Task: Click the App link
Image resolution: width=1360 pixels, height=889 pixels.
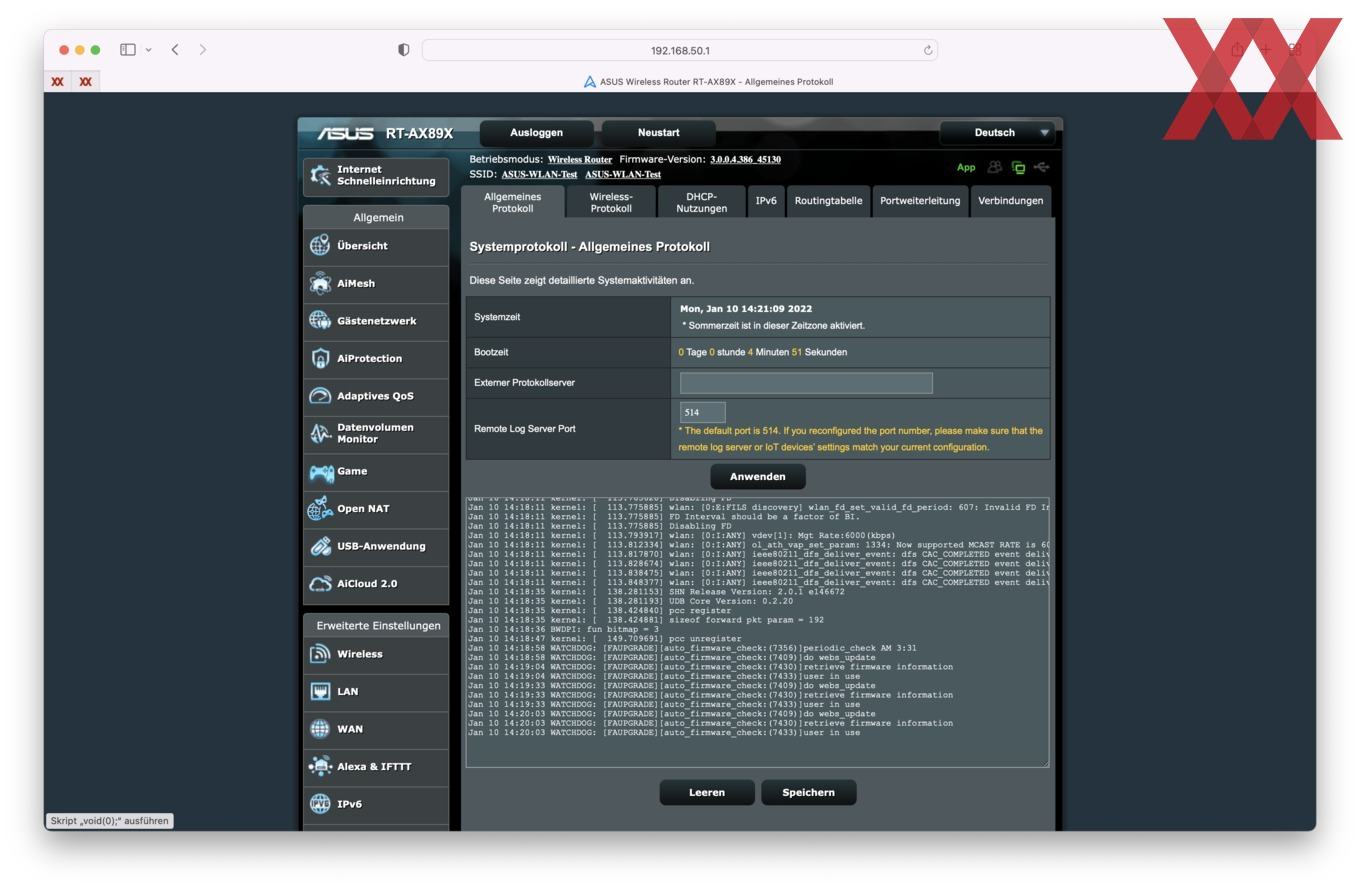Action: click(966, 168)
